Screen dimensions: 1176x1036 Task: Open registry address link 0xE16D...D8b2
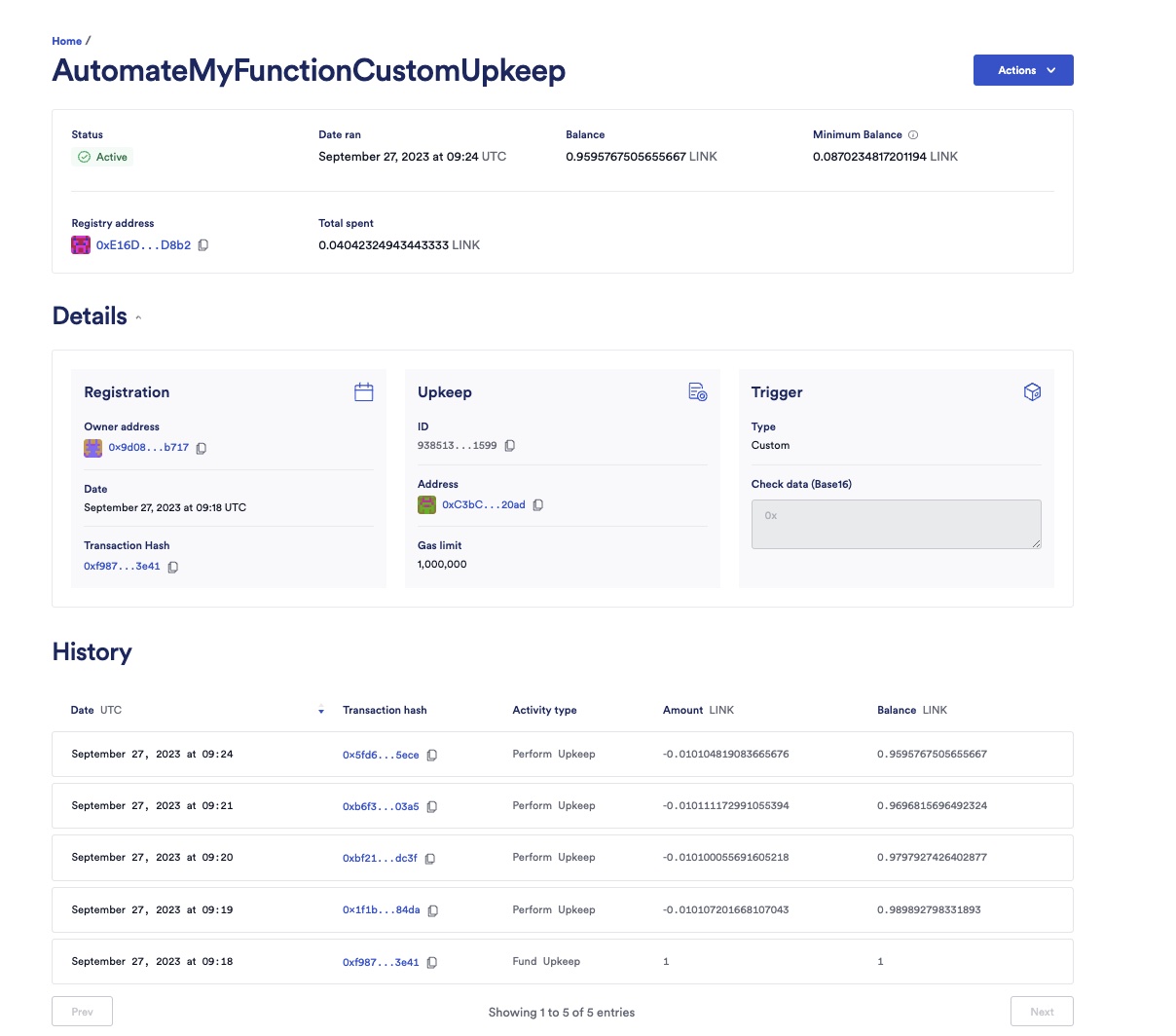(143, 245)
